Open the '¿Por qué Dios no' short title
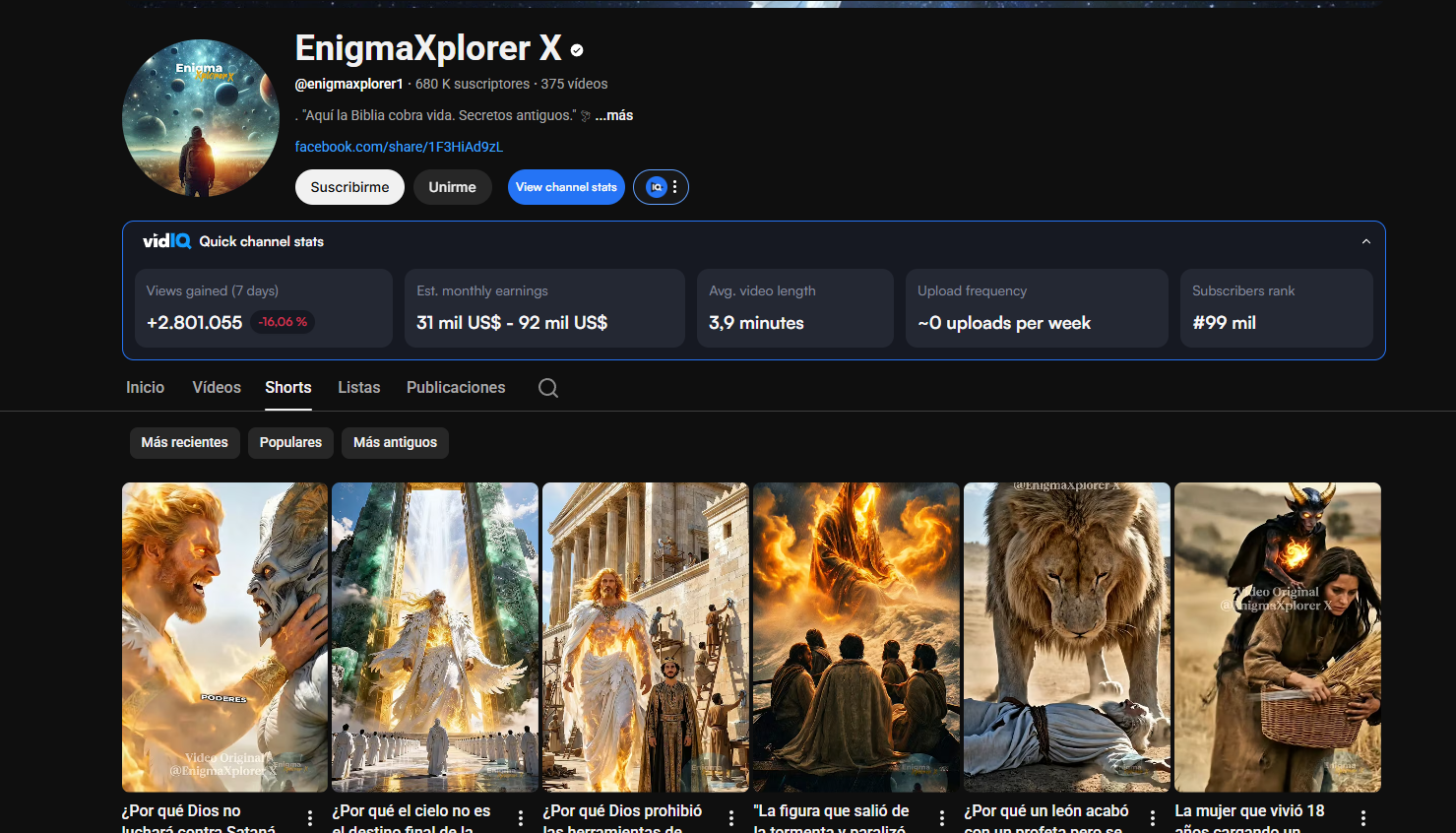Viewport: 1456px width, 833px height. 199,819
